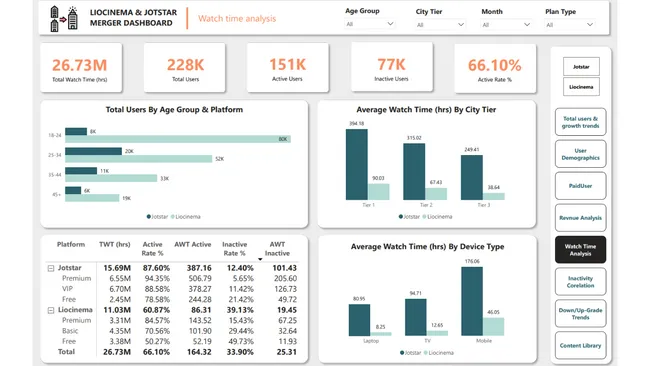Select the Basic table row

click(172, 331)
